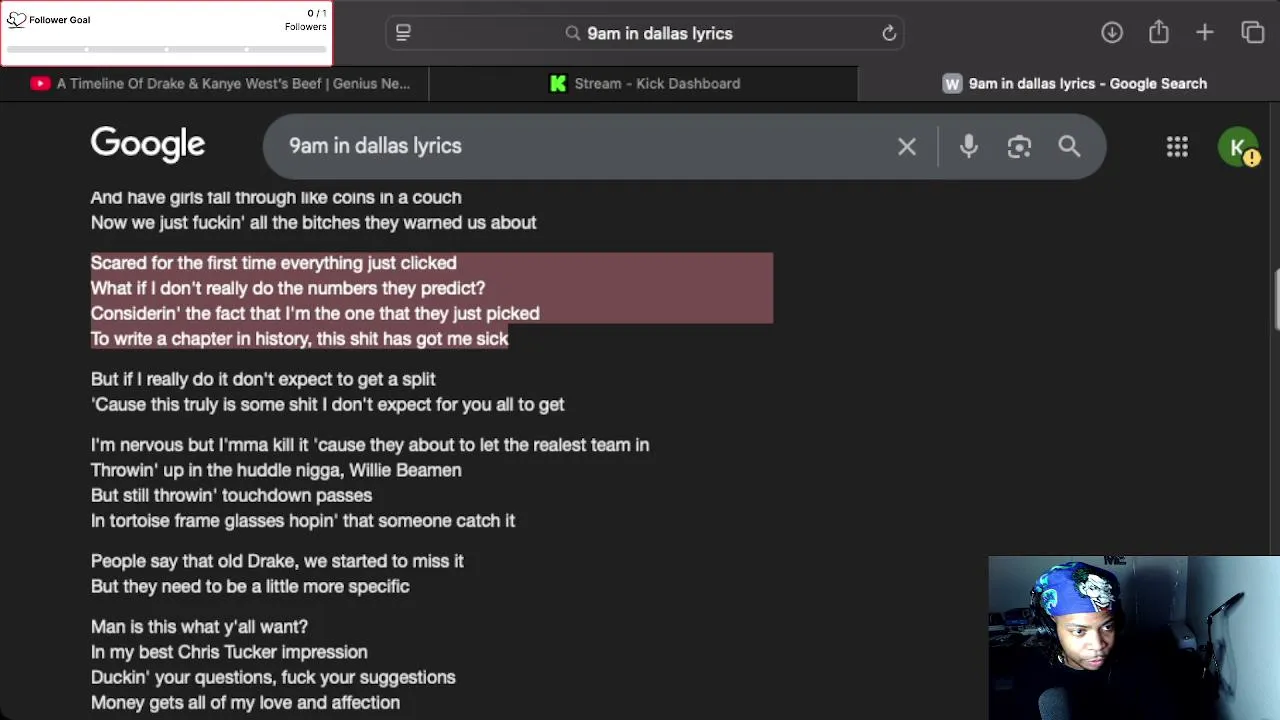Open a new tab with the plus icon
The image size is (1280, 720).
1205,32
